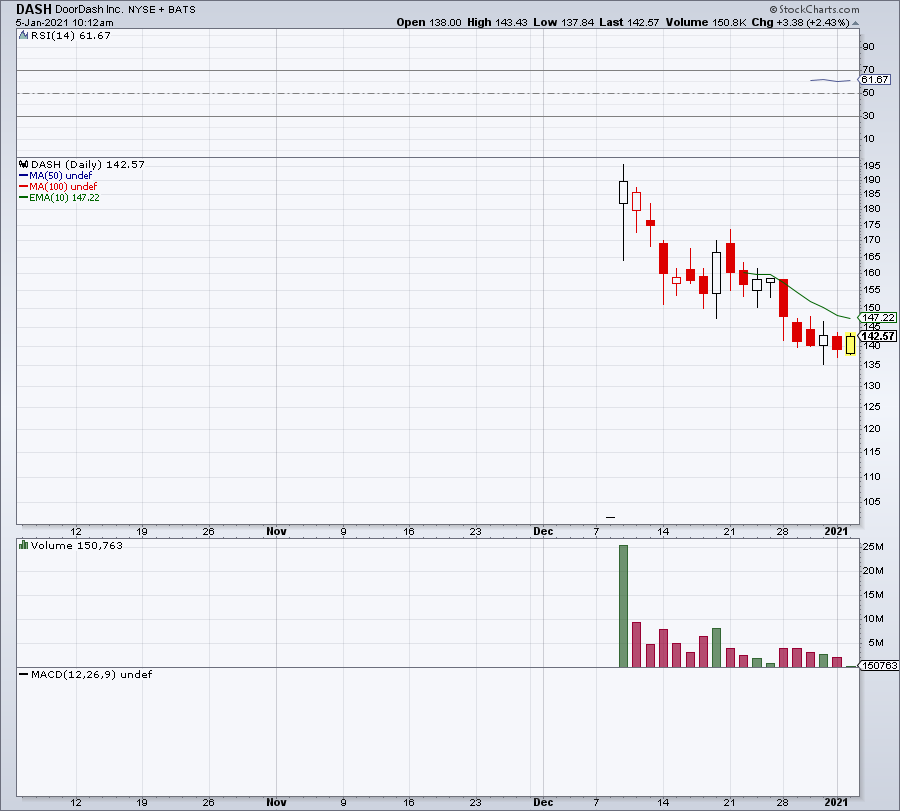This screenshot has height=811, width=900.
Task: Click the MA(100) undef legend text
Action: click(63, 187)
